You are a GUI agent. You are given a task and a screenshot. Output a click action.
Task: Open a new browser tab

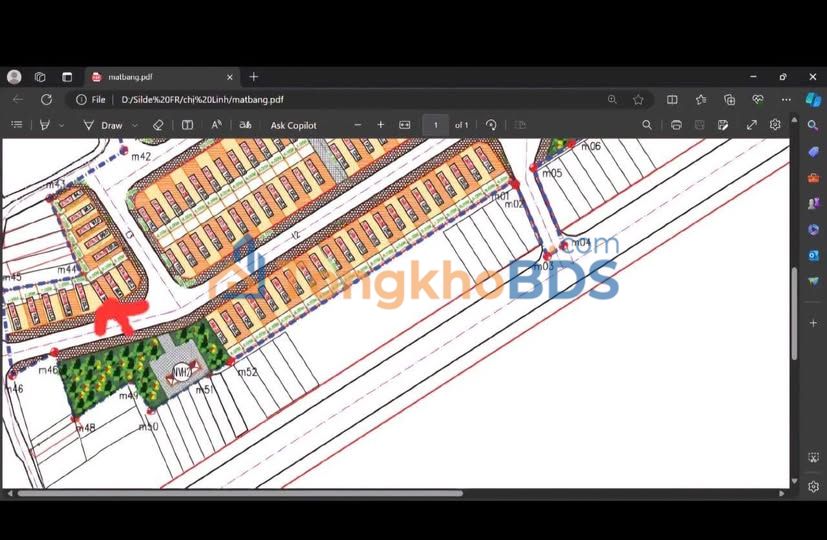(254, 77)
